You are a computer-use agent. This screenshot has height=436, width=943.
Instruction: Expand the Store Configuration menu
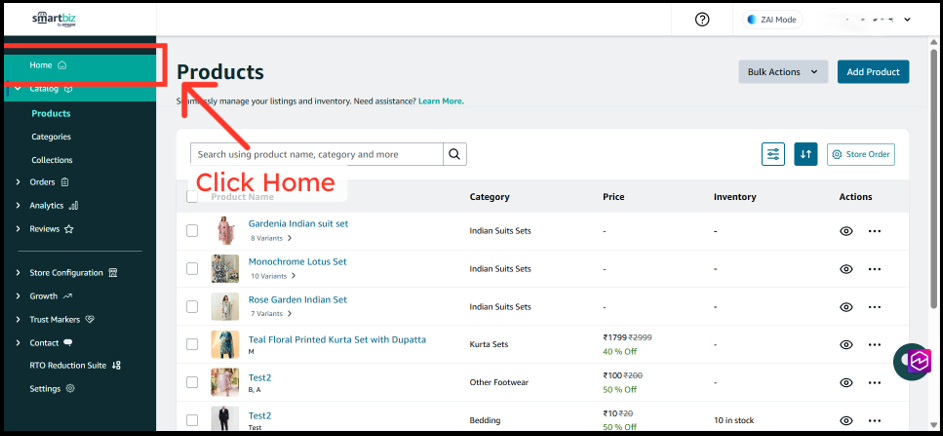66,273
